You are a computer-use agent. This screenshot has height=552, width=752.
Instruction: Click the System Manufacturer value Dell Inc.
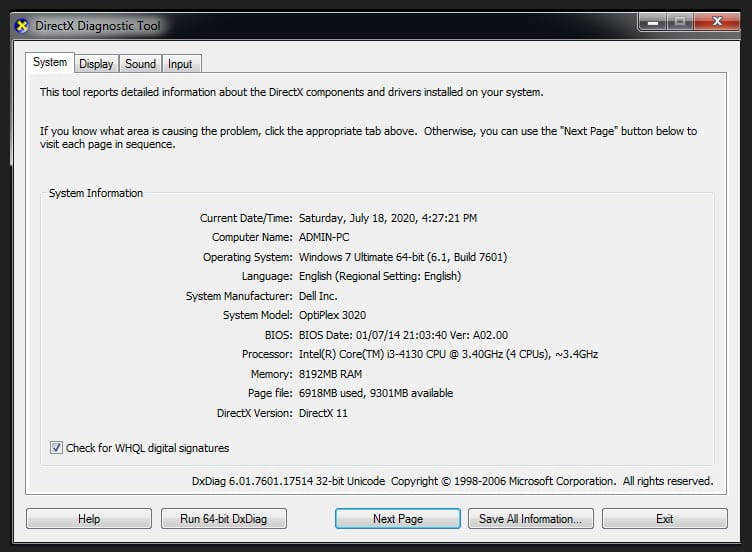[318, 296]
